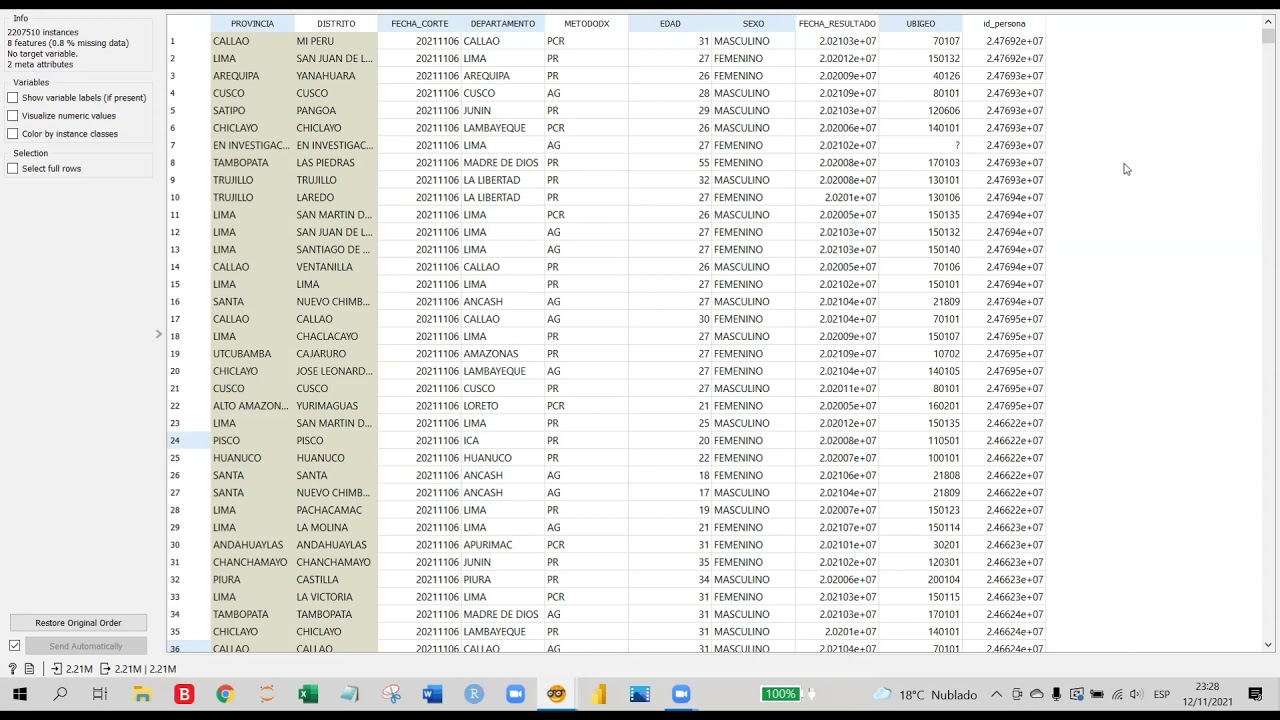
Task: Open the notification center icon
Action: 1256,694
